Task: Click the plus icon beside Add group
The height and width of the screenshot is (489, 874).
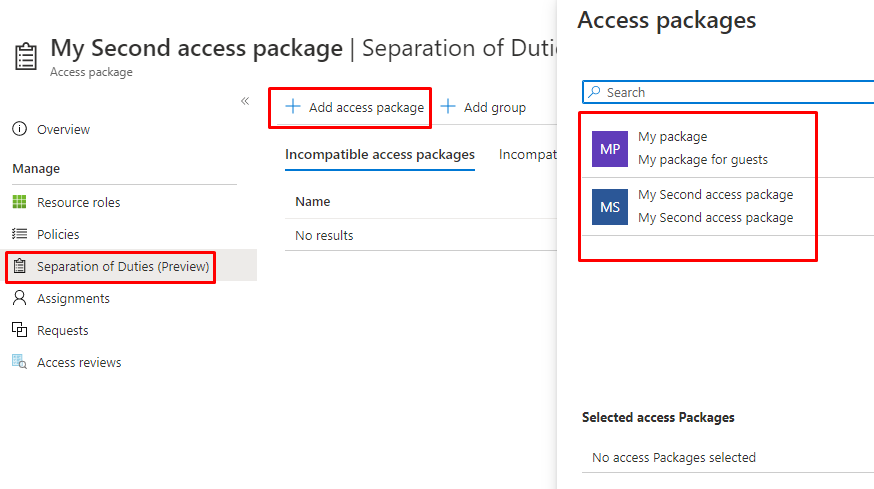Action: 449,107
